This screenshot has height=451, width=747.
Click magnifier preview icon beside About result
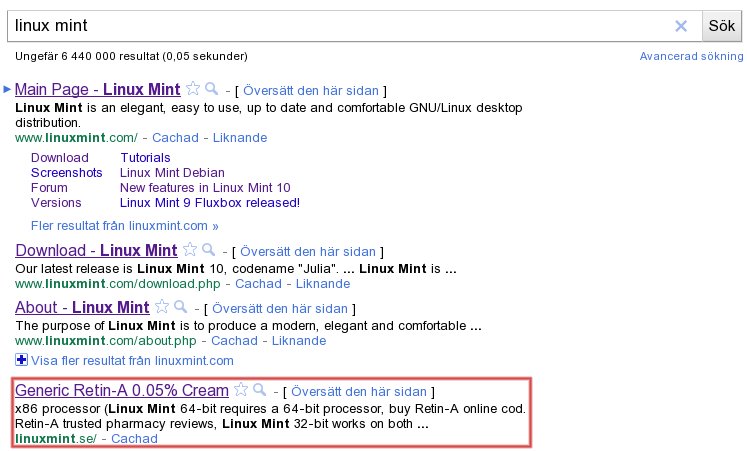click(x=180, y=307)
